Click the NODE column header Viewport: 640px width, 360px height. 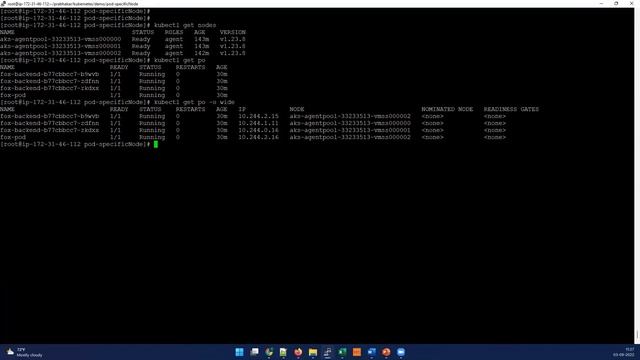tap(297, 109)
